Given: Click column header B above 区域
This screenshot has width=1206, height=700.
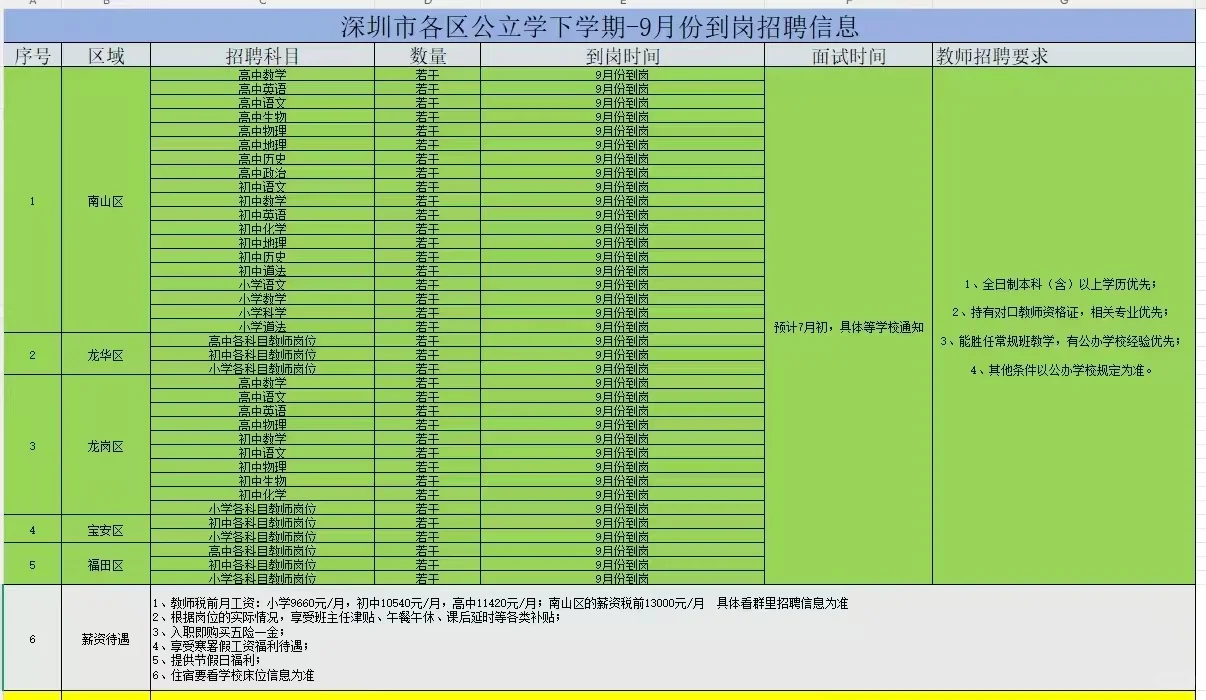Looking at the screenshot, I should click(104, 5).
